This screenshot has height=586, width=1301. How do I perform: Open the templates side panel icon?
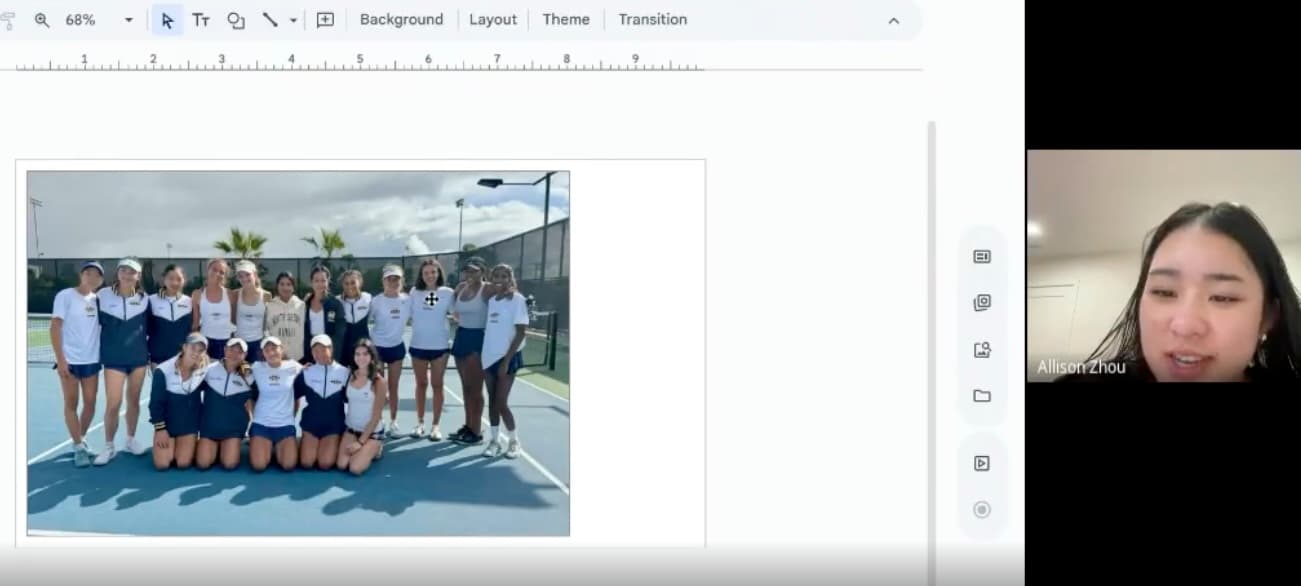pos(982,256)
